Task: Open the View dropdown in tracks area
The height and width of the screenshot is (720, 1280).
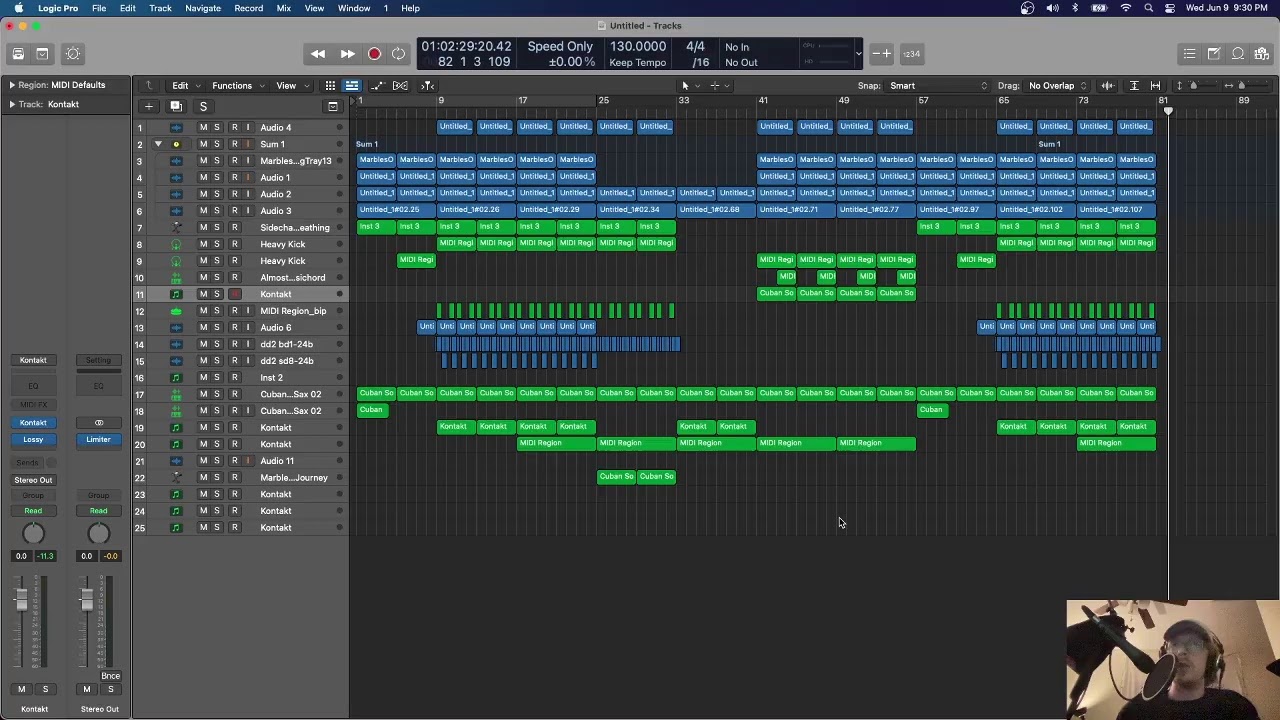Action: click(x=290, y=86)
